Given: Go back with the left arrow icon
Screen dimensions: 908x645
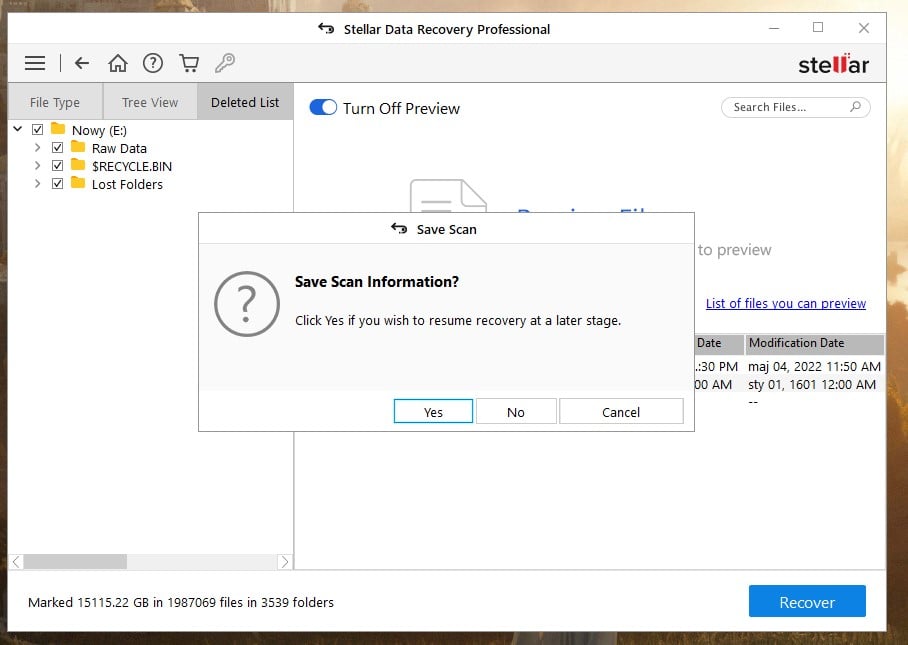Looking at the screenshot, I should point(82,63).
